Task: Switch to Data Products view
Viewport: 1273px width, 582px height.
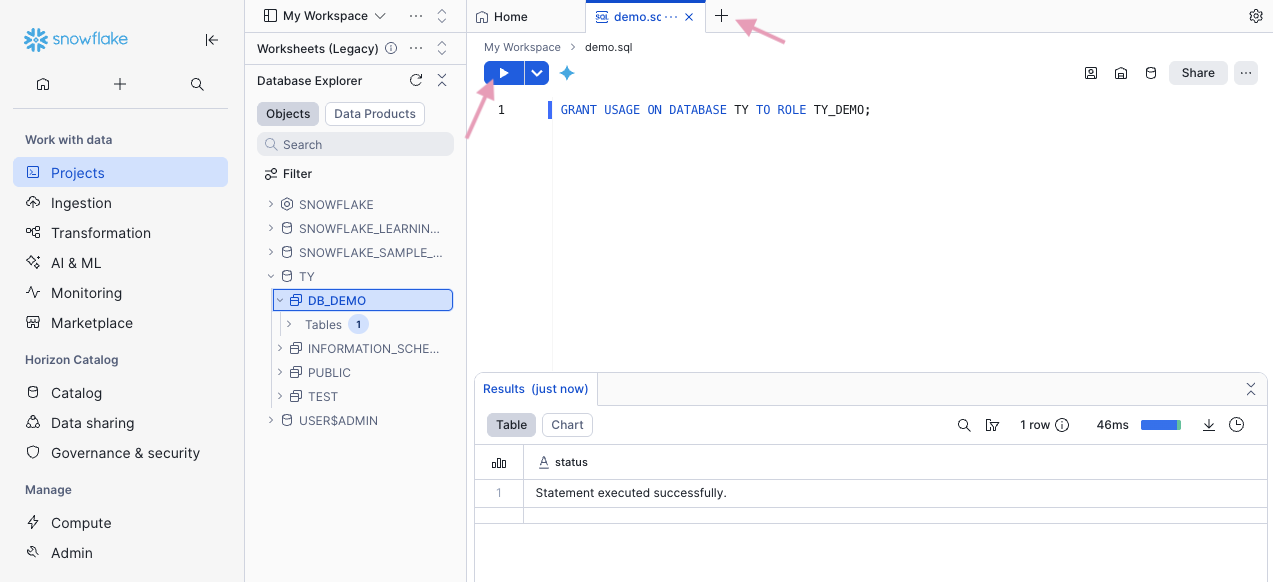Action: pyautogui.click(x=375, y=114)
